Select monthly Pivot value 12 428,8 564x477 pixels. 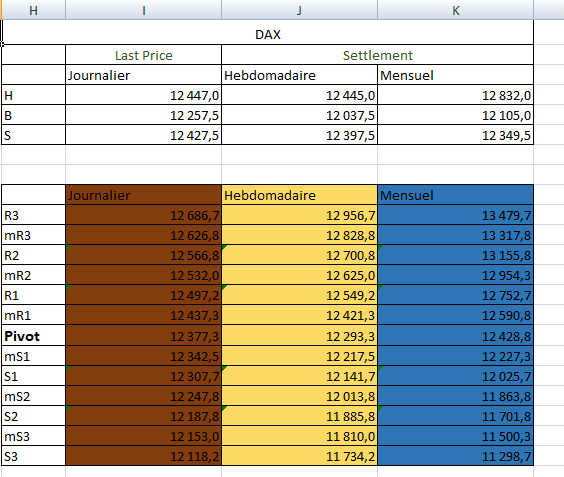click(x=455, y=336)
